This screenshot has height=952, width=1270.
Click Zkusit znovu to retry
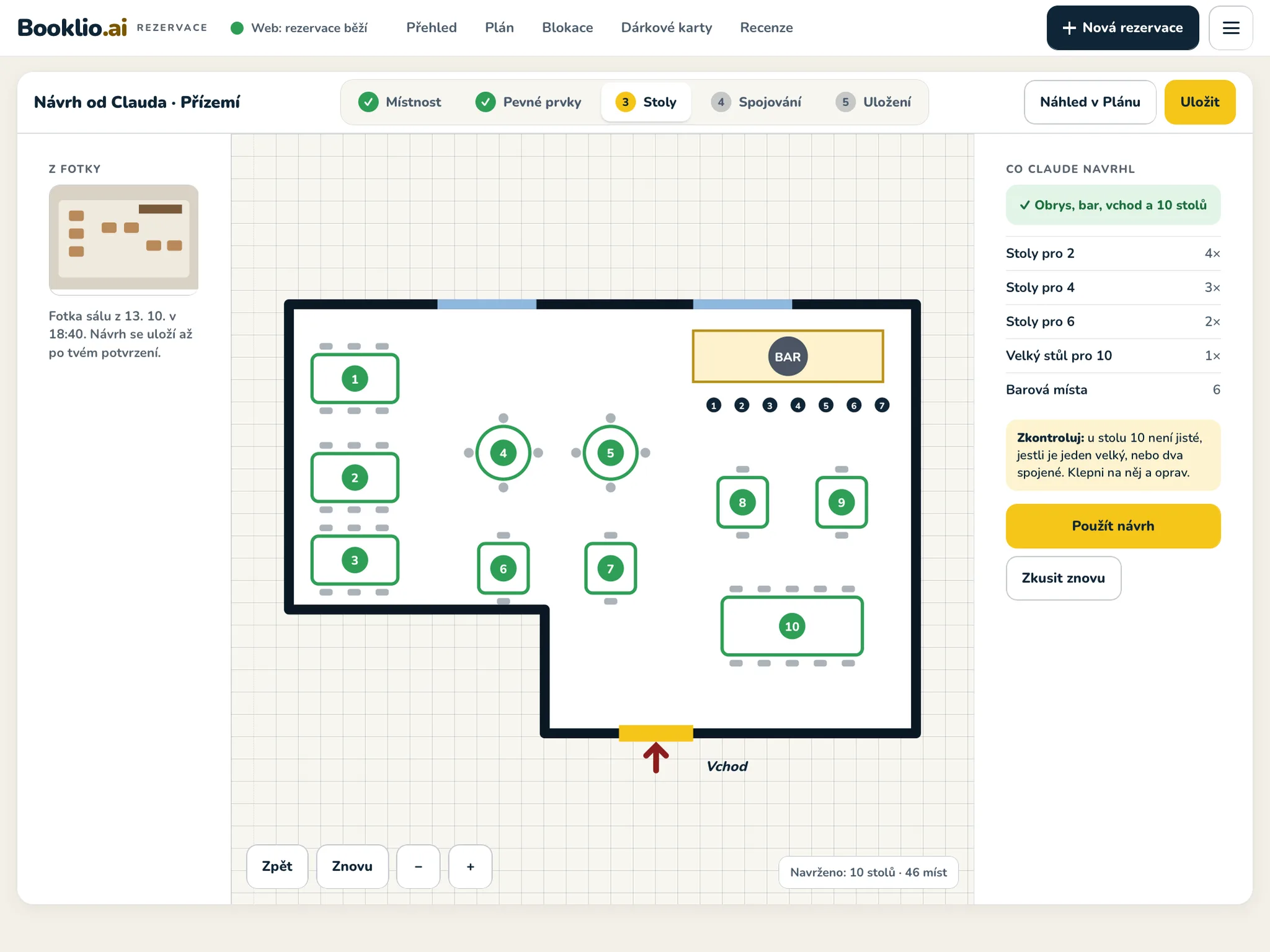click(1064, 578)
